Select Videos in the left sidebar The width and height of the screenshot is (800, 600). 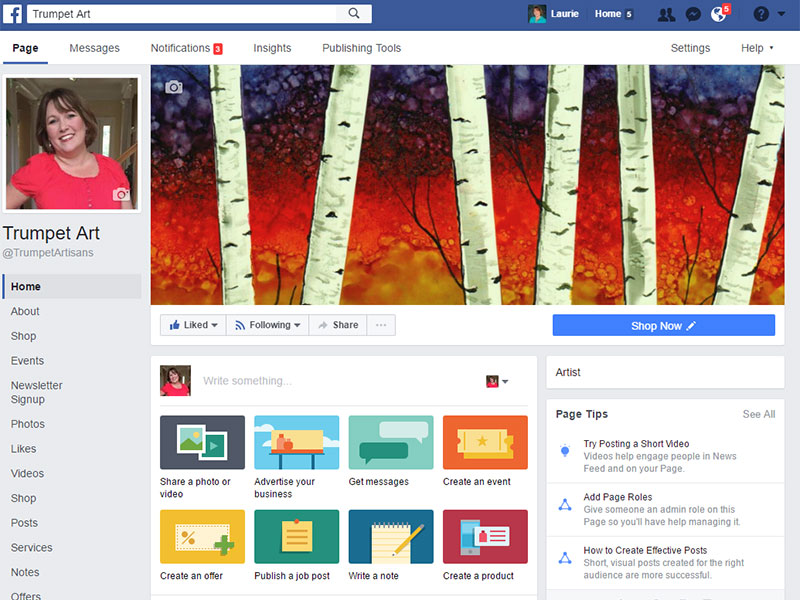tap(27, 473)
